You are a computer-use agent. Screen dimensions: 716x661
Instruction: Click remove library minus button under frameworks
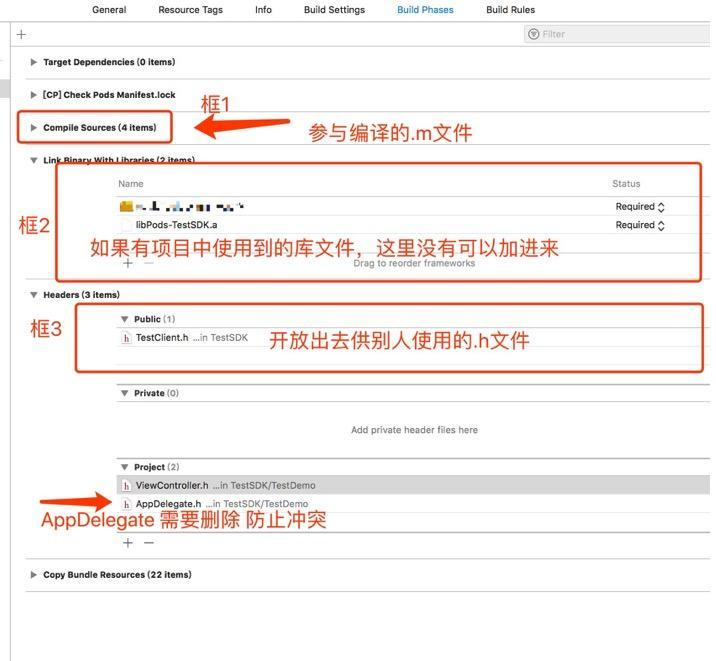click(x=149, y=263)
